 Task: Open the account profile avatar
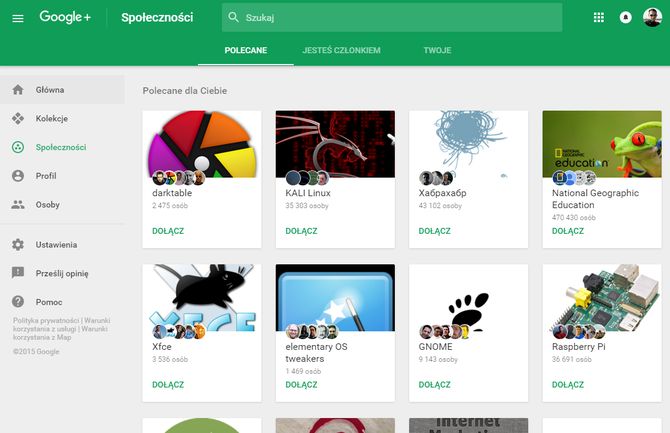tap(652, 17)
